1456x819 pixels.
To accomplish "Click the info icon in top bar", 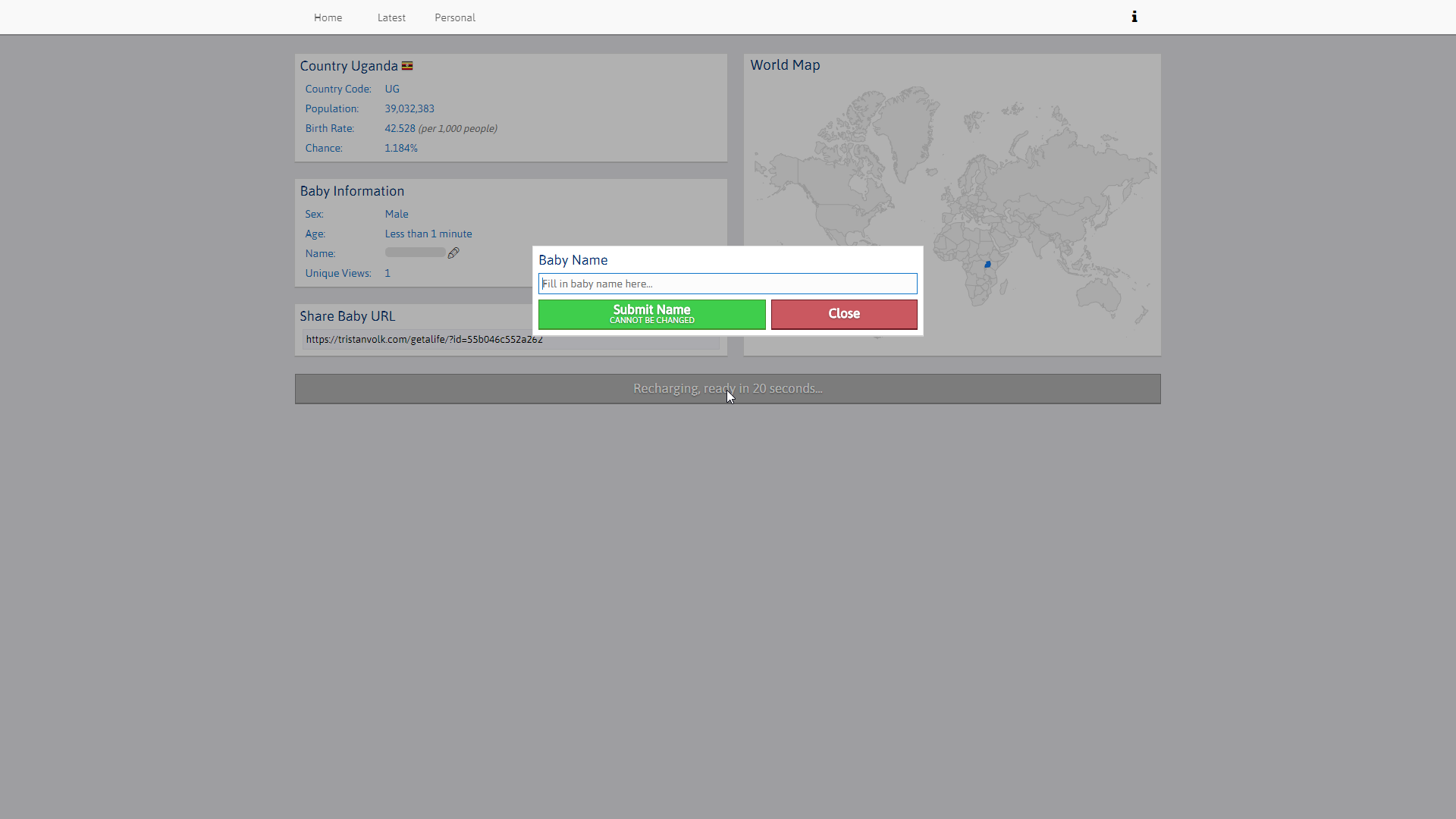I will click(x=1134, y=17).
